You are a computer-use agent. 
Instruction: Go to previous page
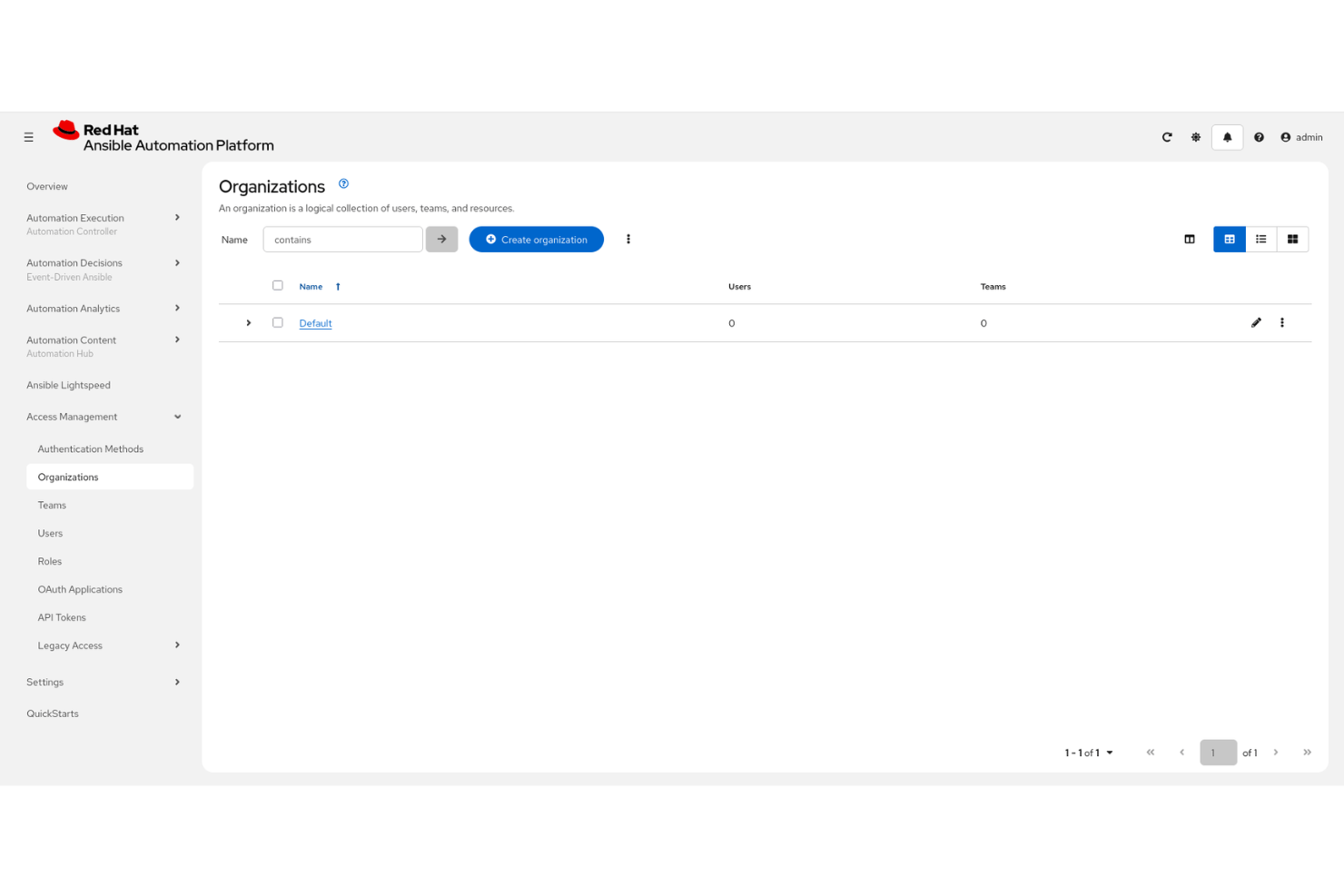pos(1181,753)
